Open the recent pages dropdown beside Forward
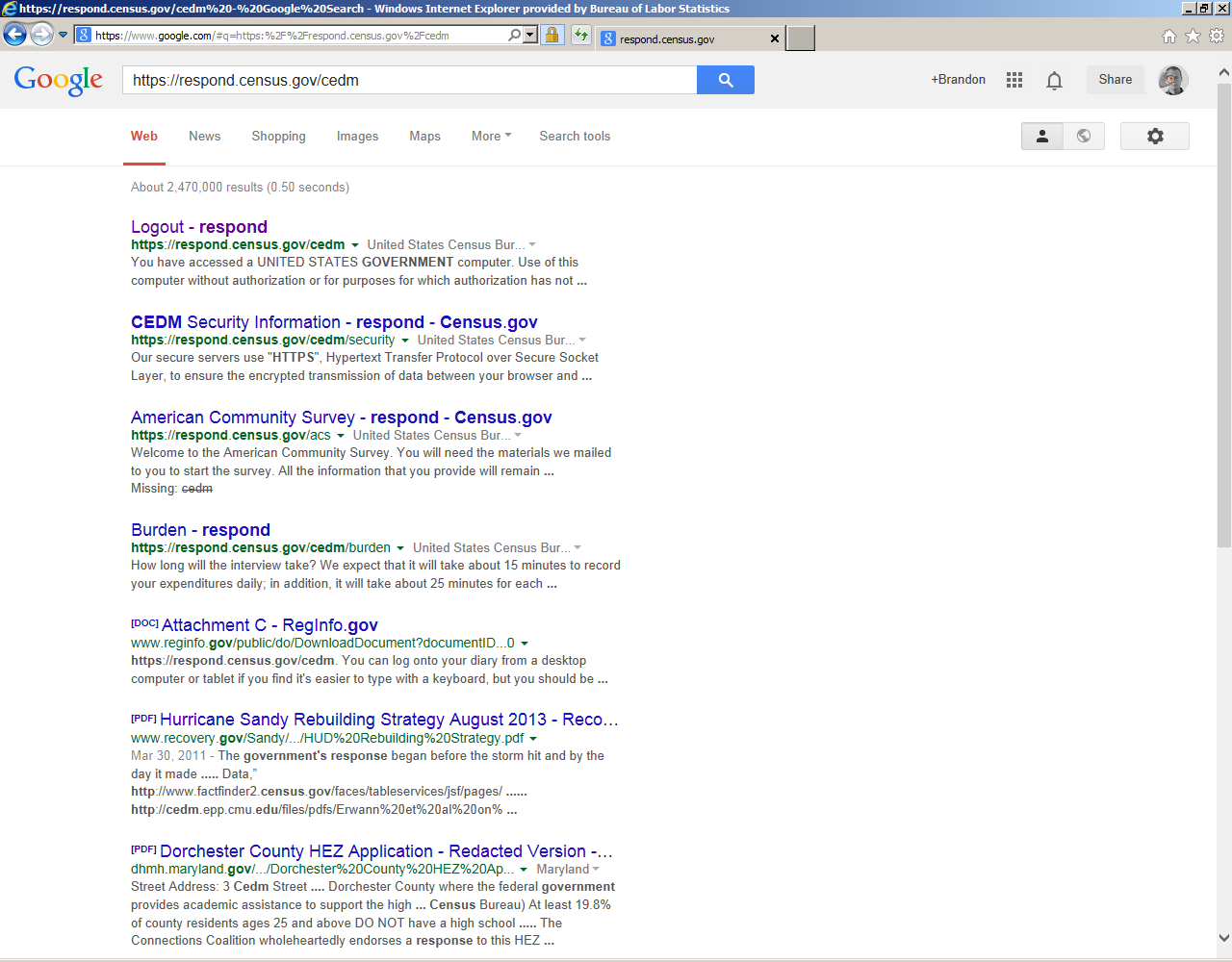Viewport: 1232px width, 962px height. click(64, 35)
